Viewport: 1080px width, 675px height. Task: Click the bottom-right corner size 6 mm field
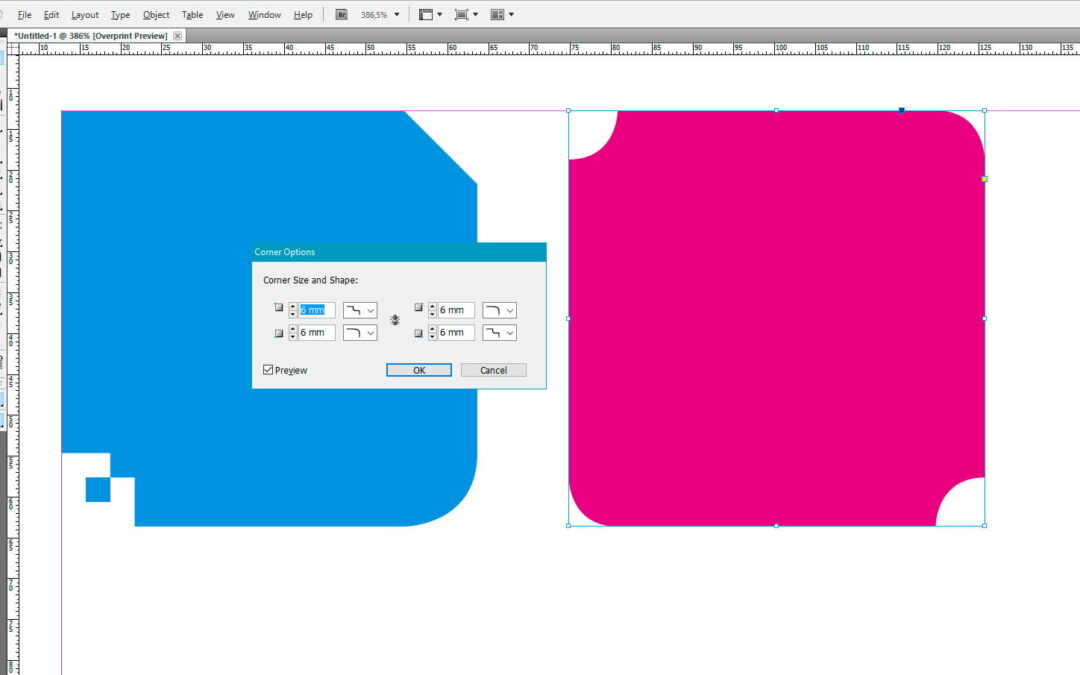pos(455,332)
